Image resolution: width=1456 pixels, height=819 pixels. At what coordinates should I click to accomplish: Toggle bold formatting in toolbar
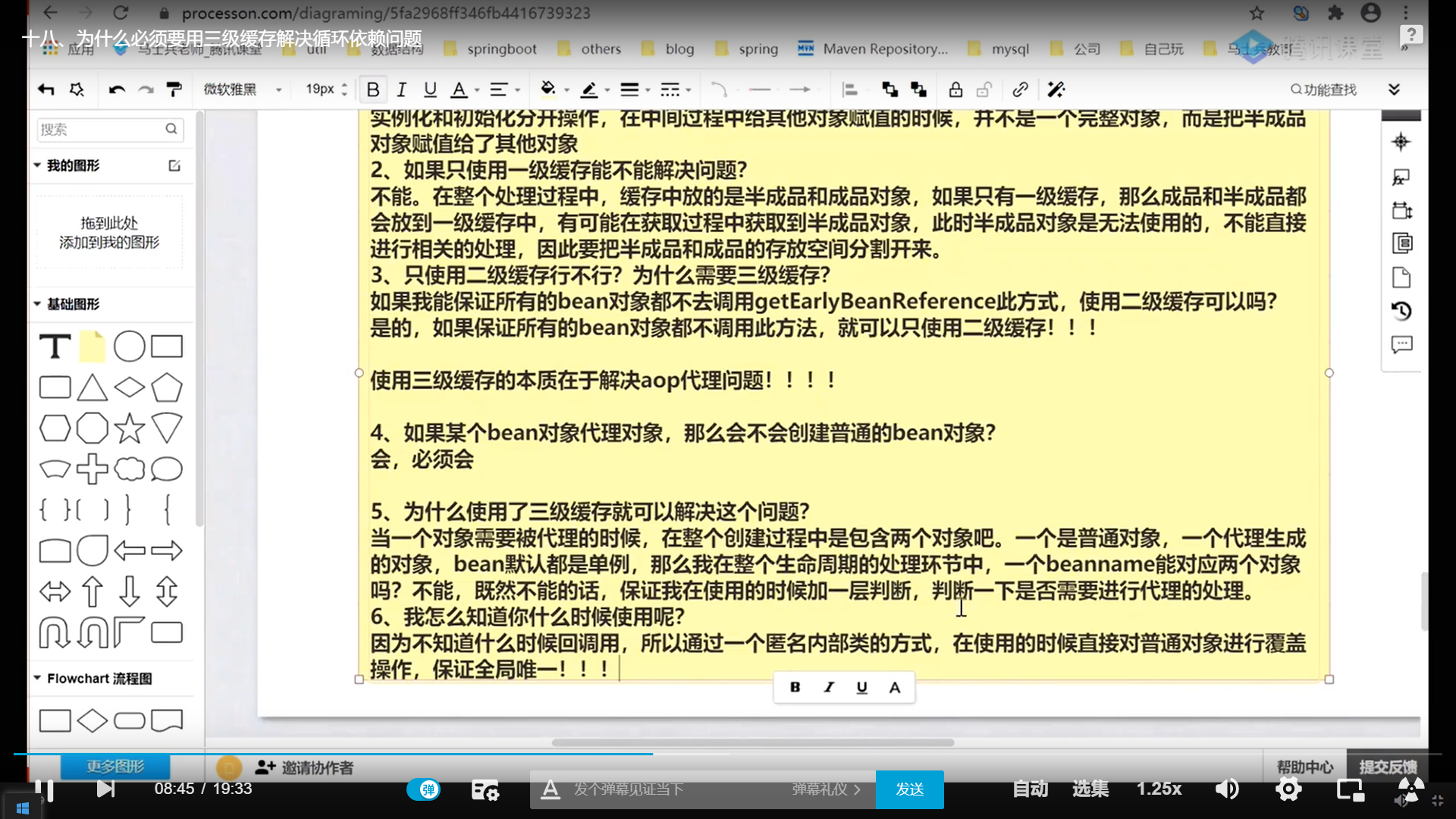(x=372, y=89)
